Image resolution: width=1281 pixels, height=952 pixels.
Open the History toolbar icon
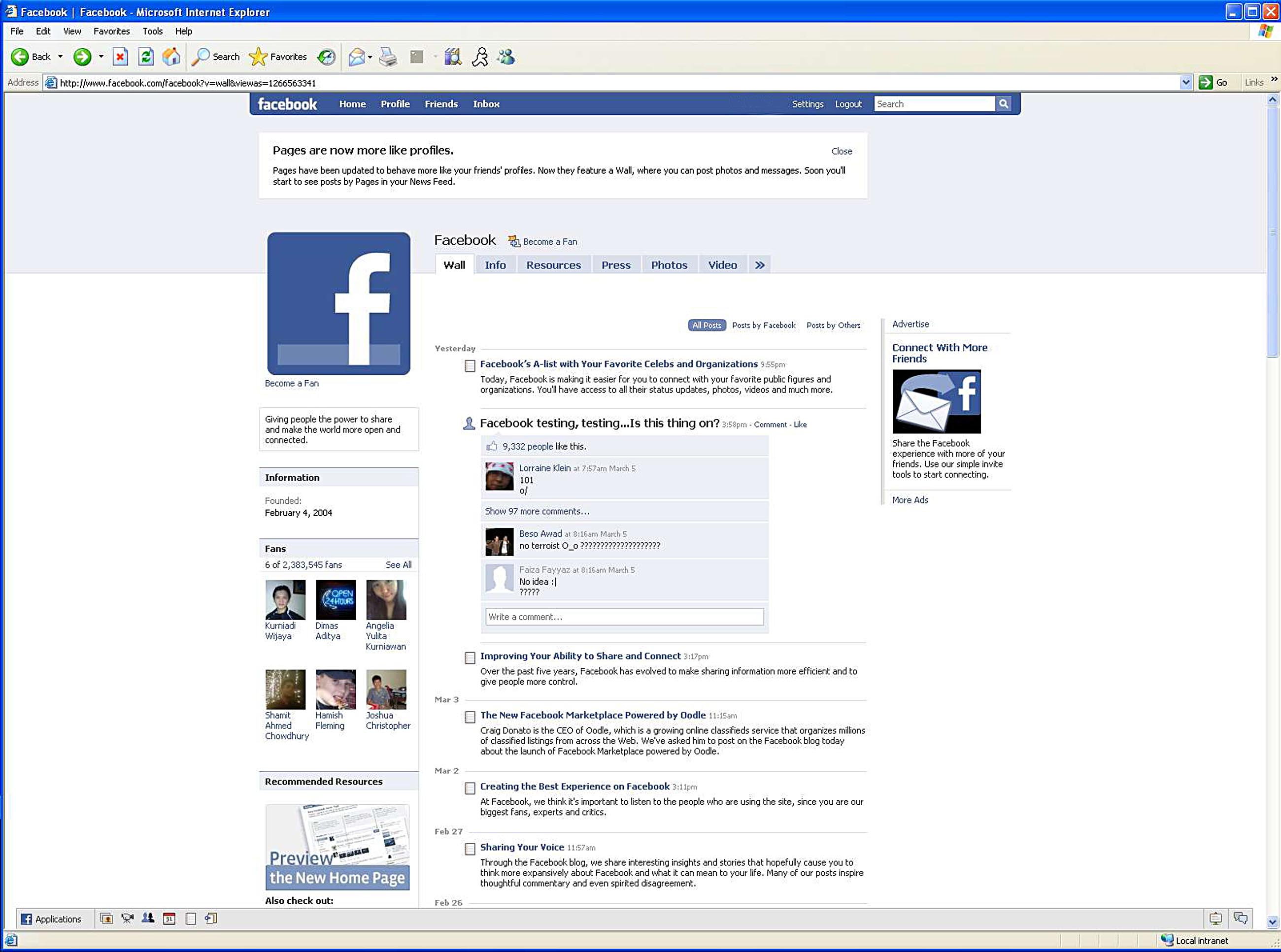326,57
